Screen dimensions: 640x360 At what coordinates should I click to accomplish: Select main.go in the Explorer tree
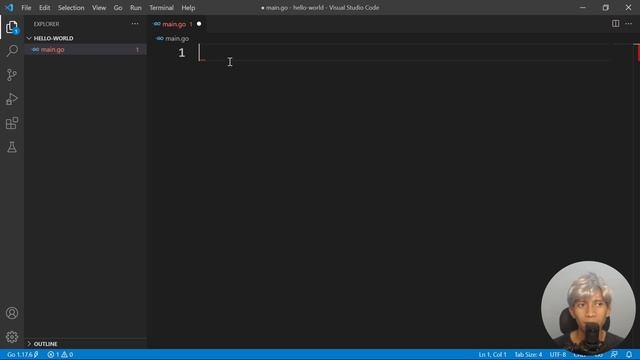(85, 49)
